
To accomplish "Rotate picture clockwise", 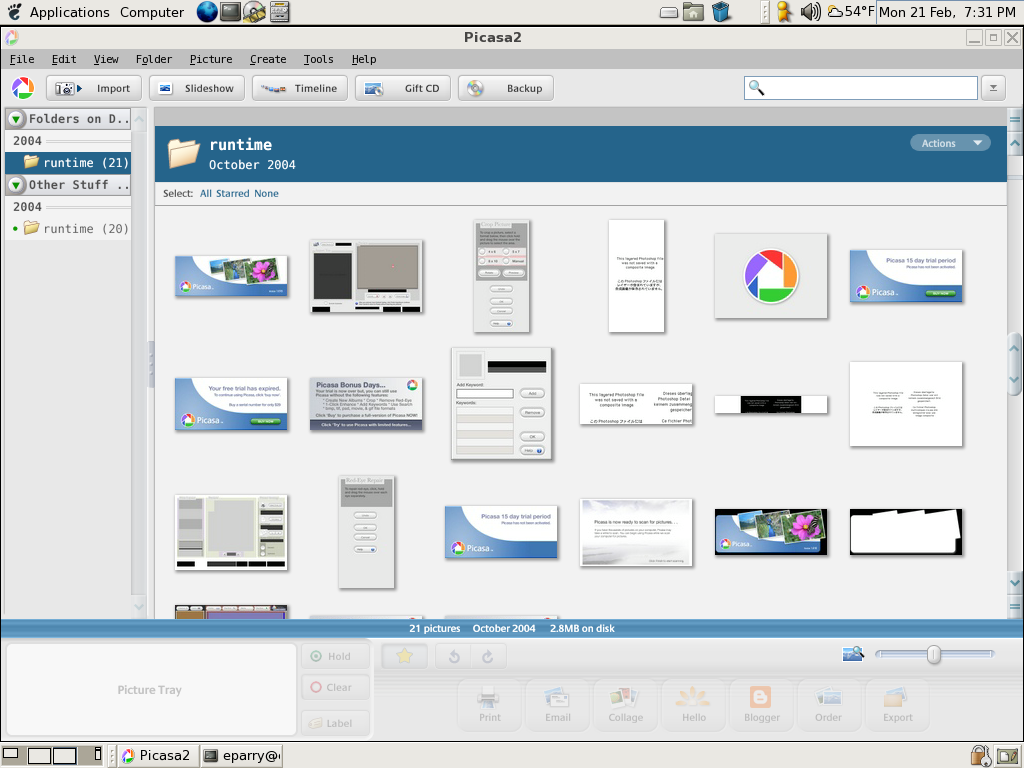I will coord(488,656).
